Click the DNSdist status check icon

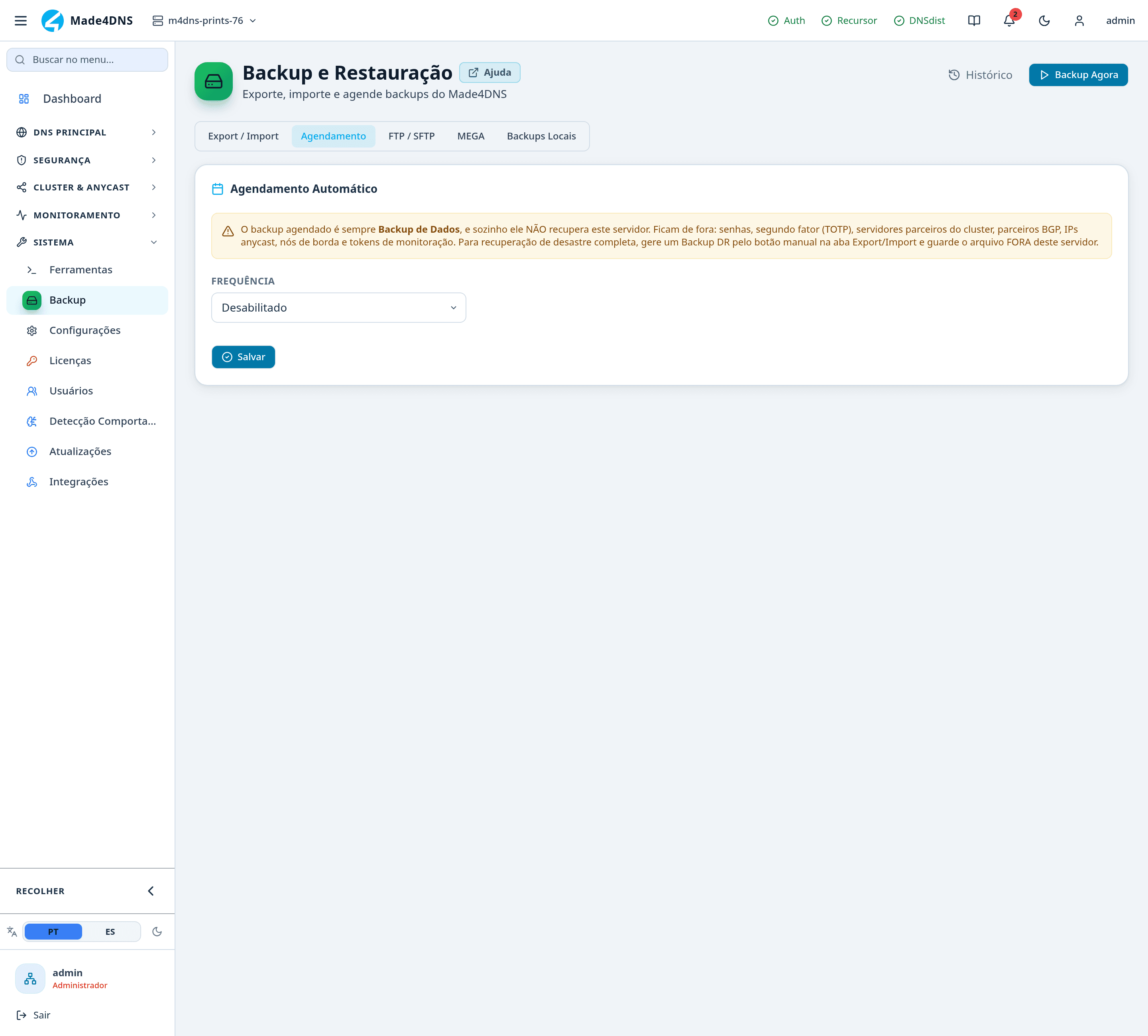(898, 20)
